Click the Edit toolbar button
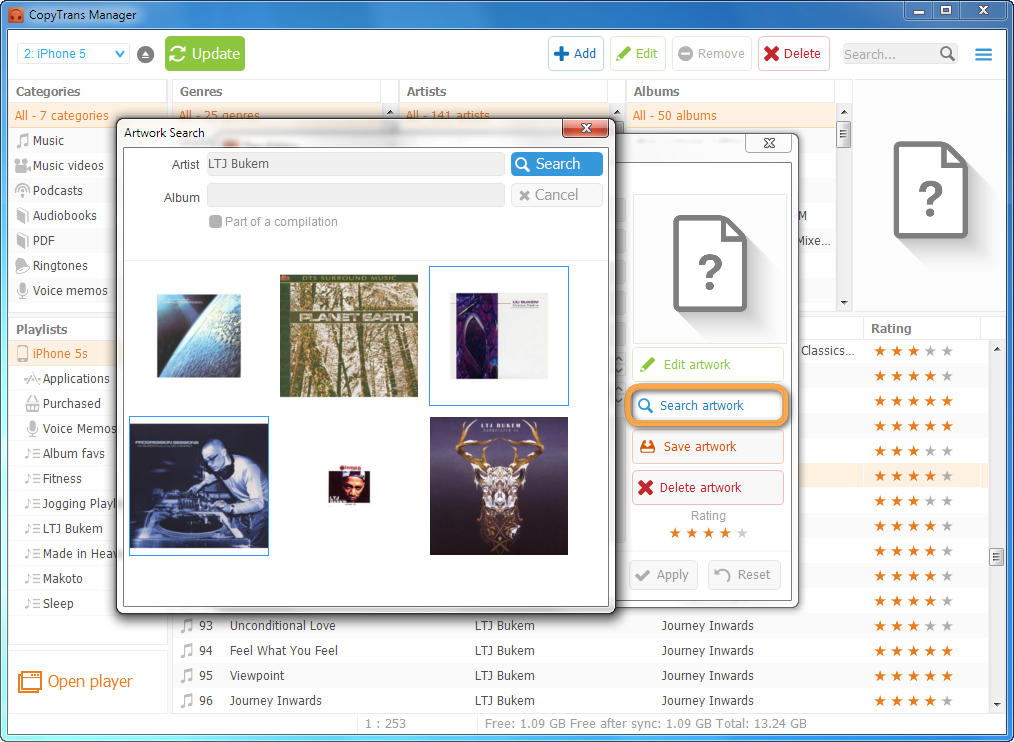 (x=638, y=54)
